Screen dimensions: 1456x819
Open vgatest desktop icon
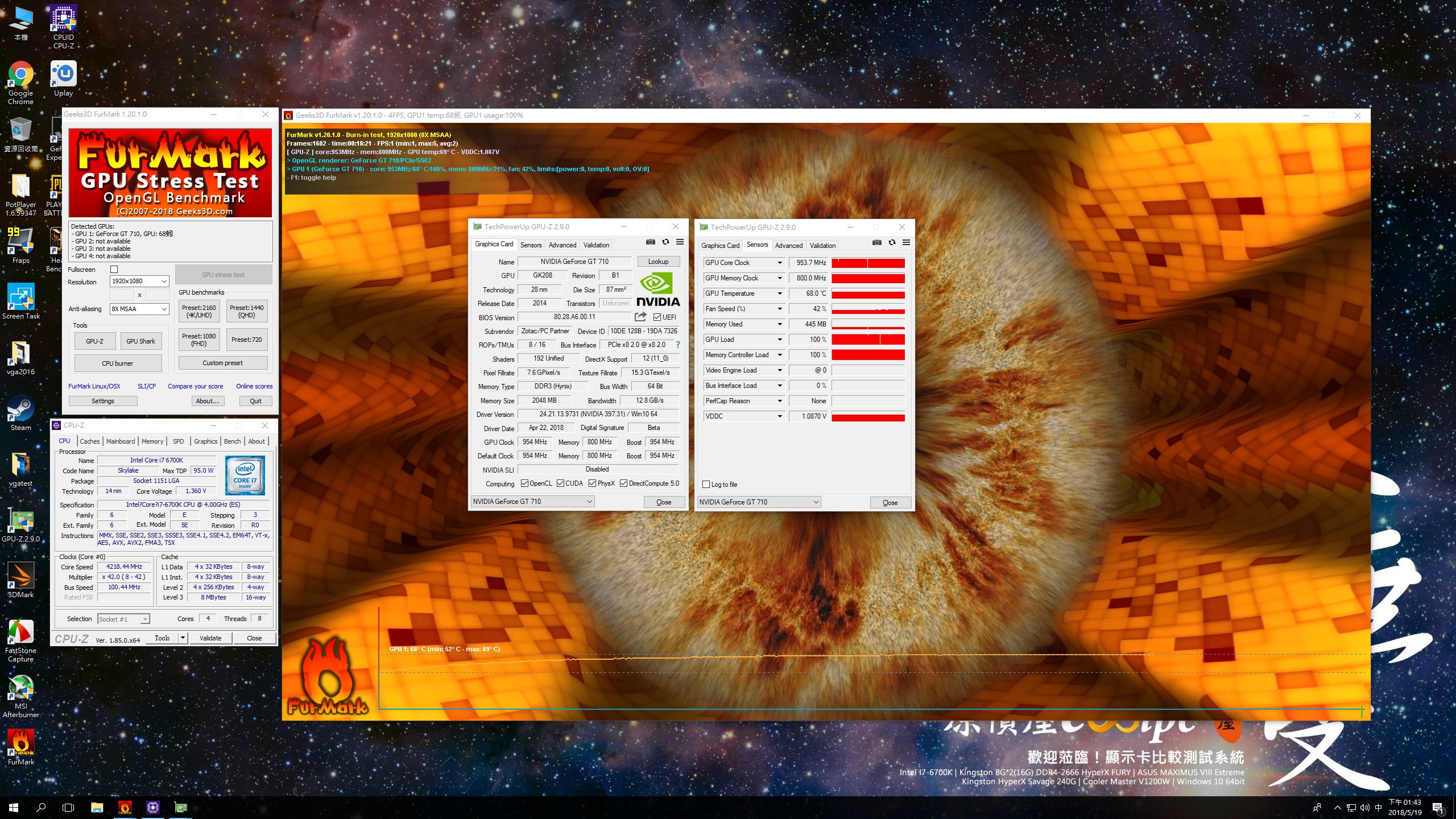[x=20, y=469]
